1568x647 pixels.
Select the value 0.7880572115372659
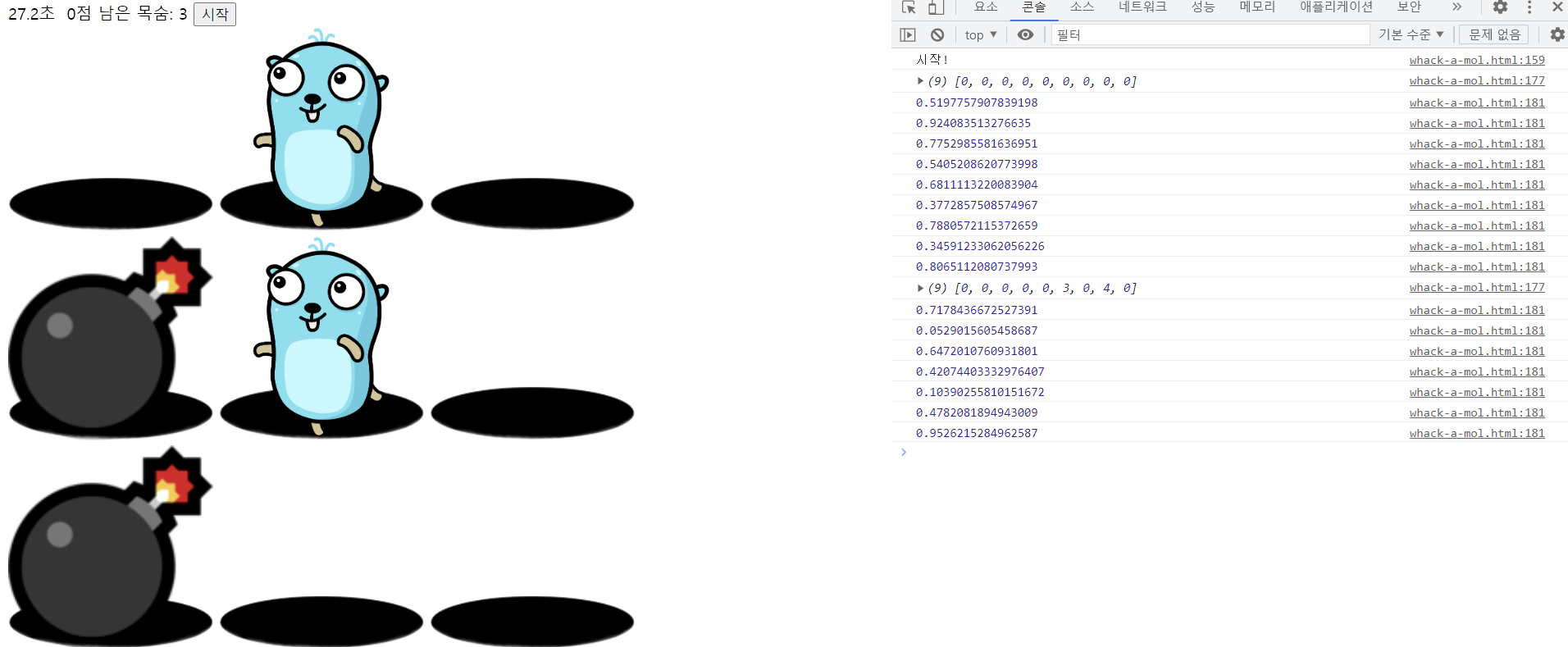tap(977, 226)
